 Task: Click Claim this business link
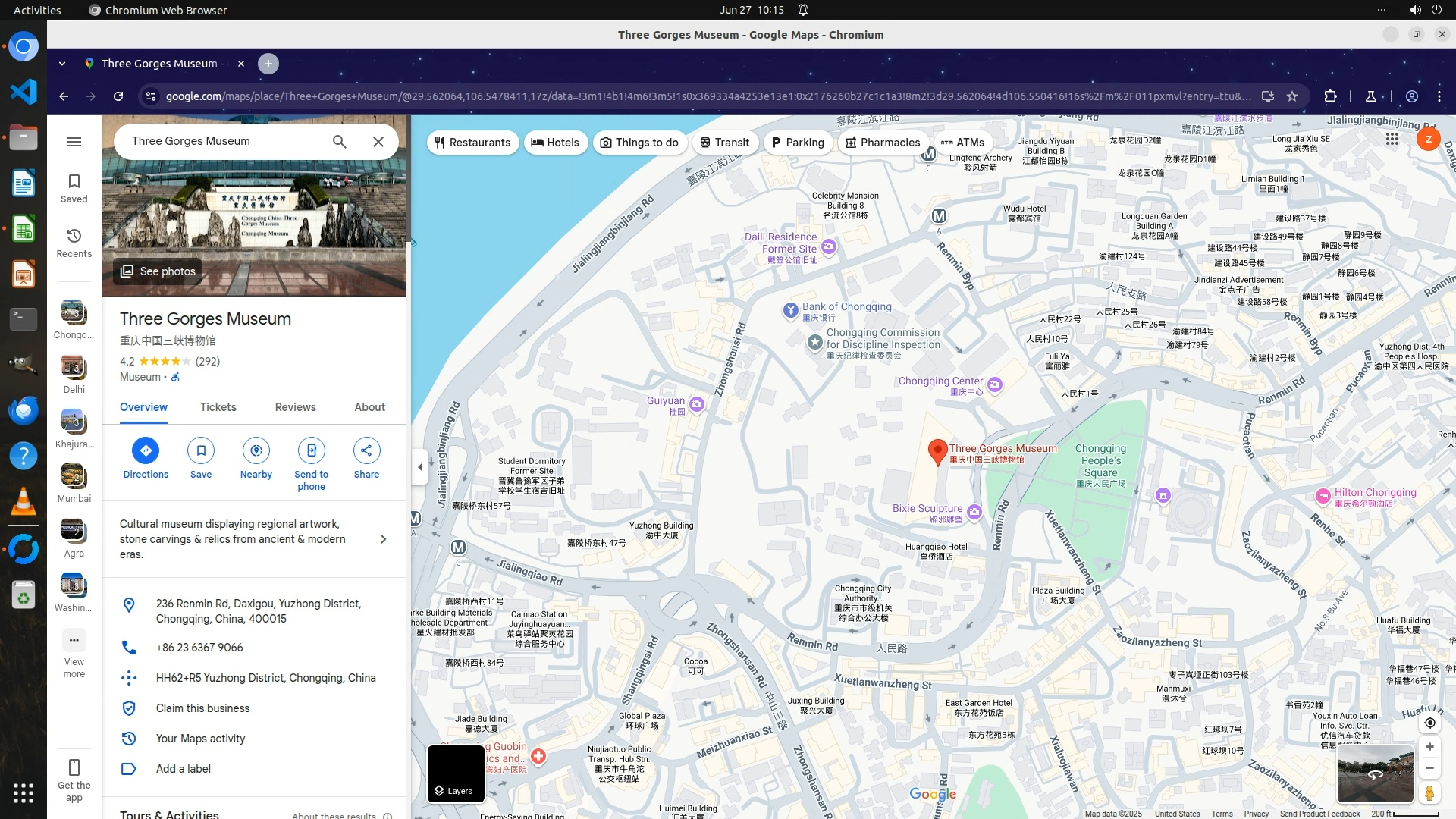(x=202, y=708)
